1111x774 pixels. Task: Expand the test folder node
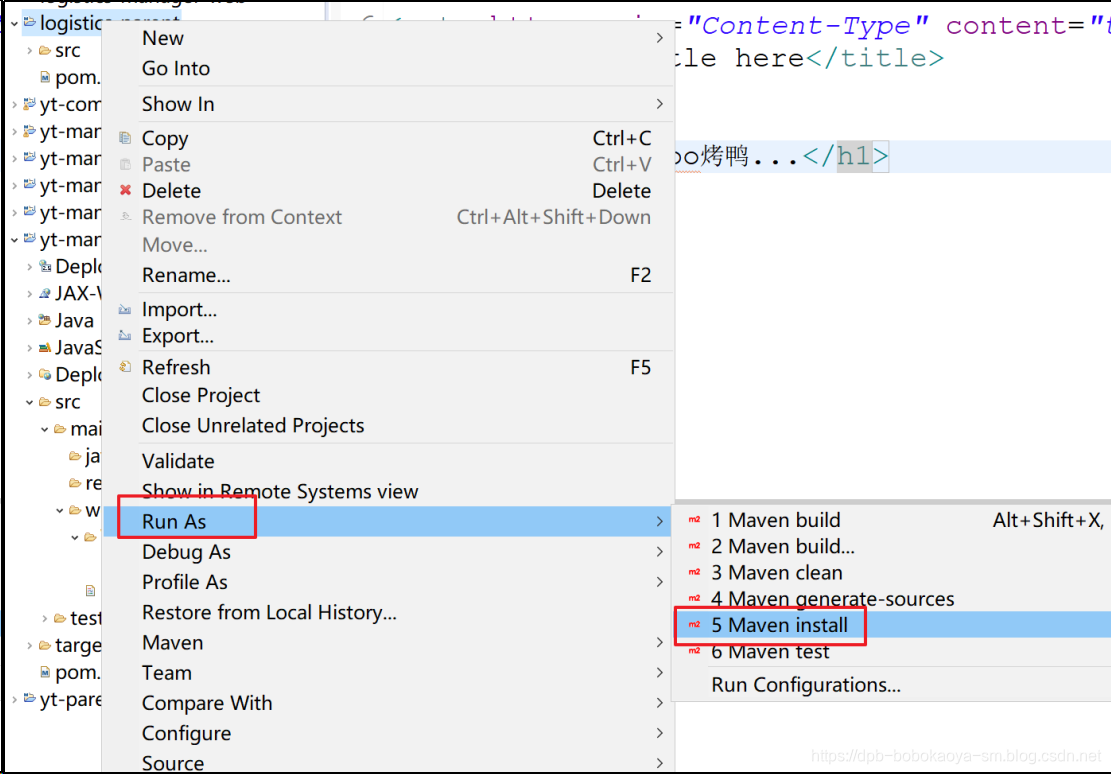tap(45, 619)
